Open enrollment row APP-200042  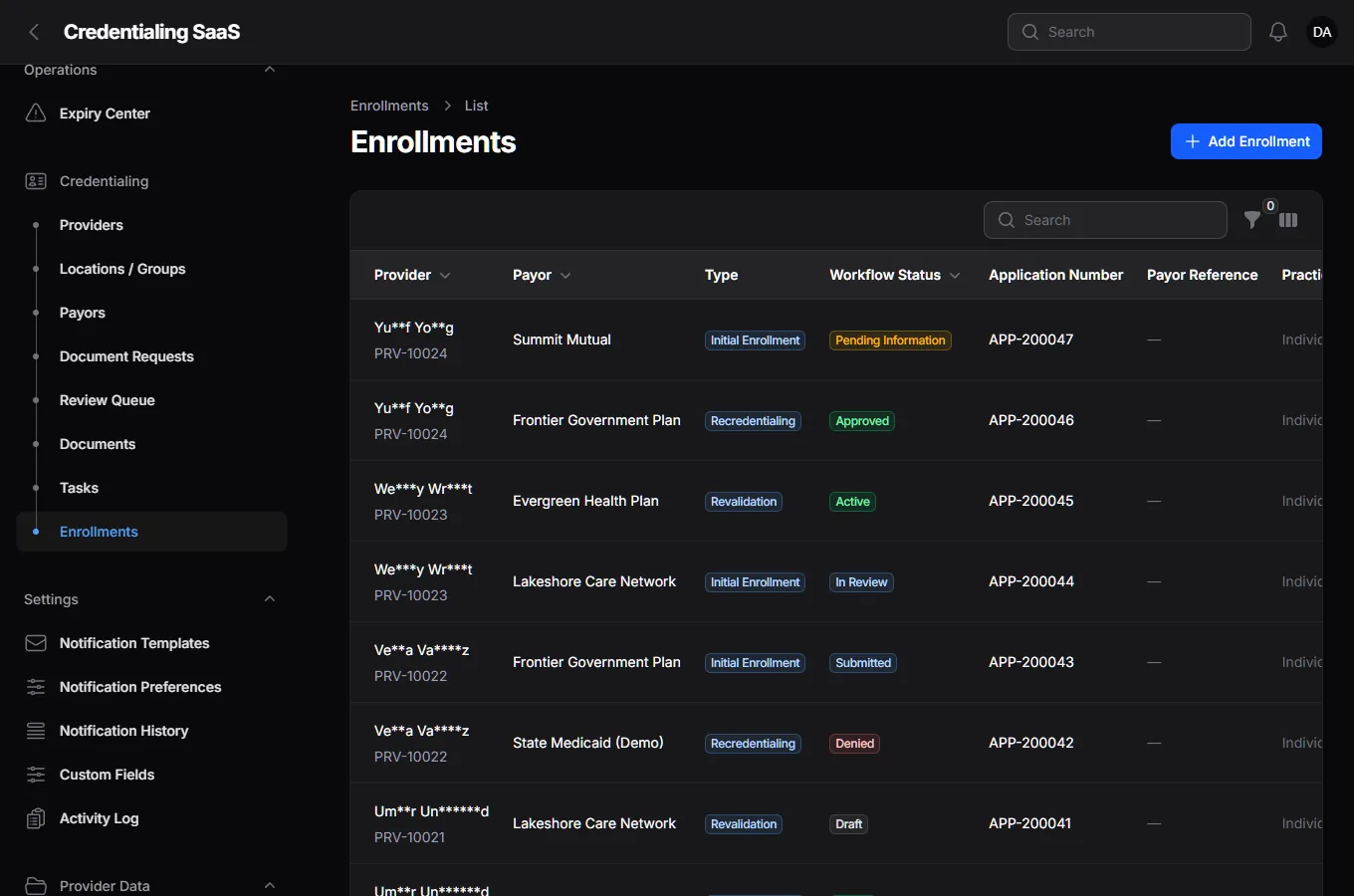[836, 743]
